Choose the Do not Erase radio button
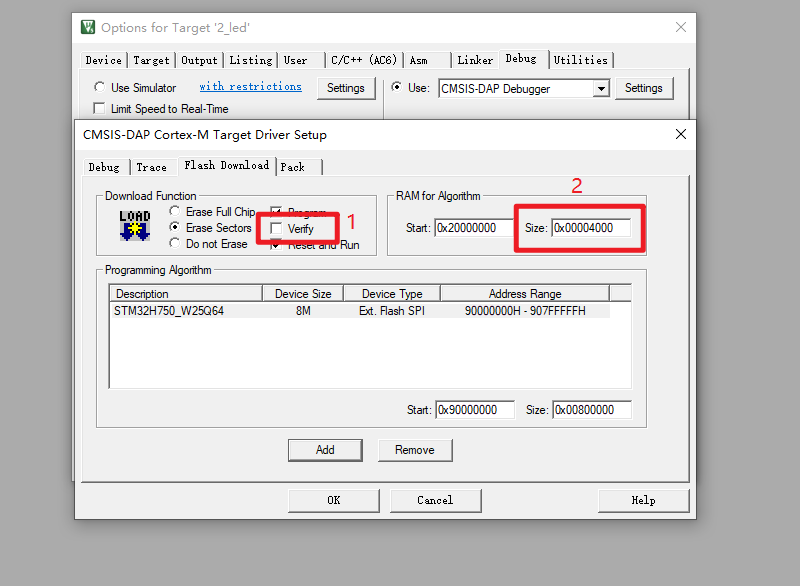The height and width of the screenshot is (586, 800). [x=176, y=243]
